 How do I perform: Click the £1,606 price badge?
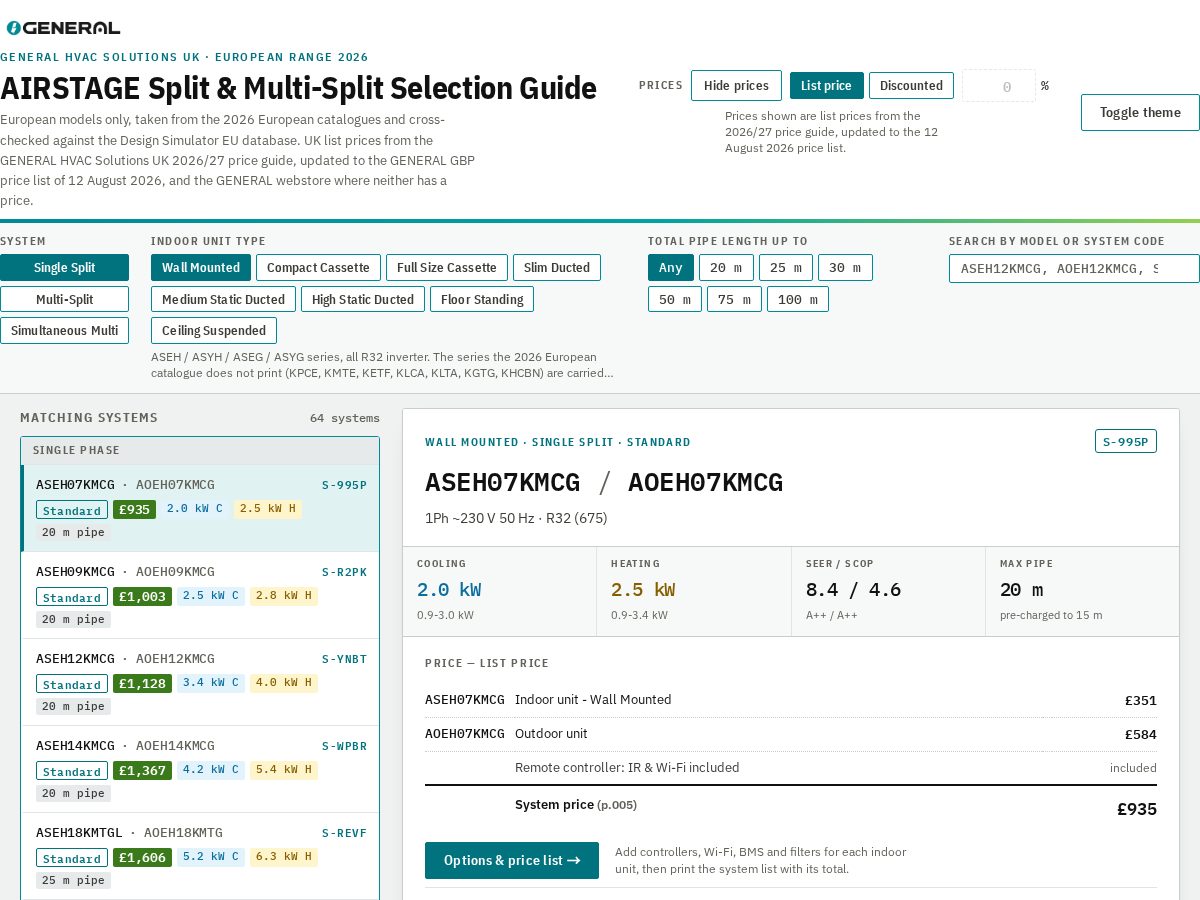tap(142, 857)
